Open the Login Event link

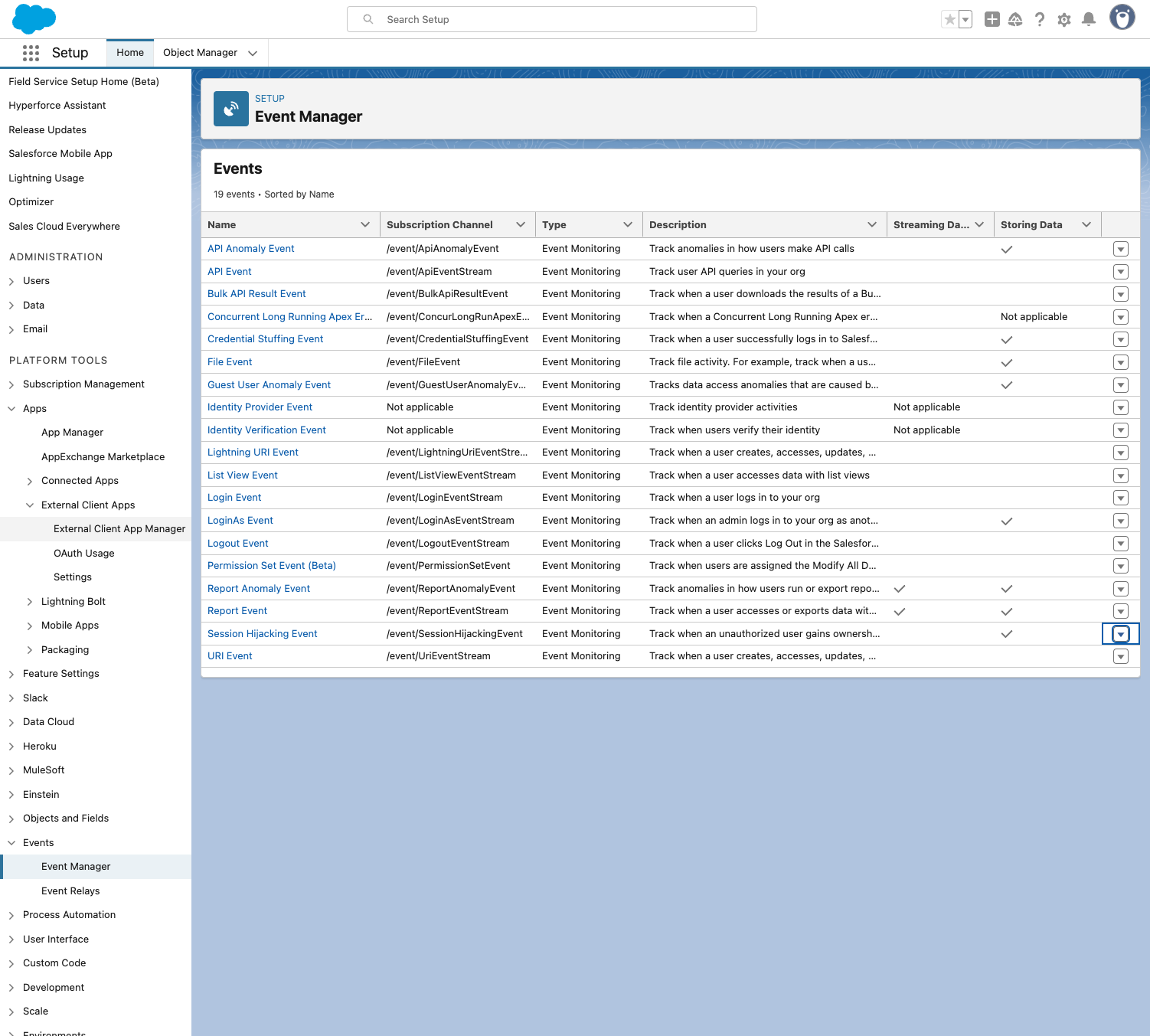tap(234, 498)
